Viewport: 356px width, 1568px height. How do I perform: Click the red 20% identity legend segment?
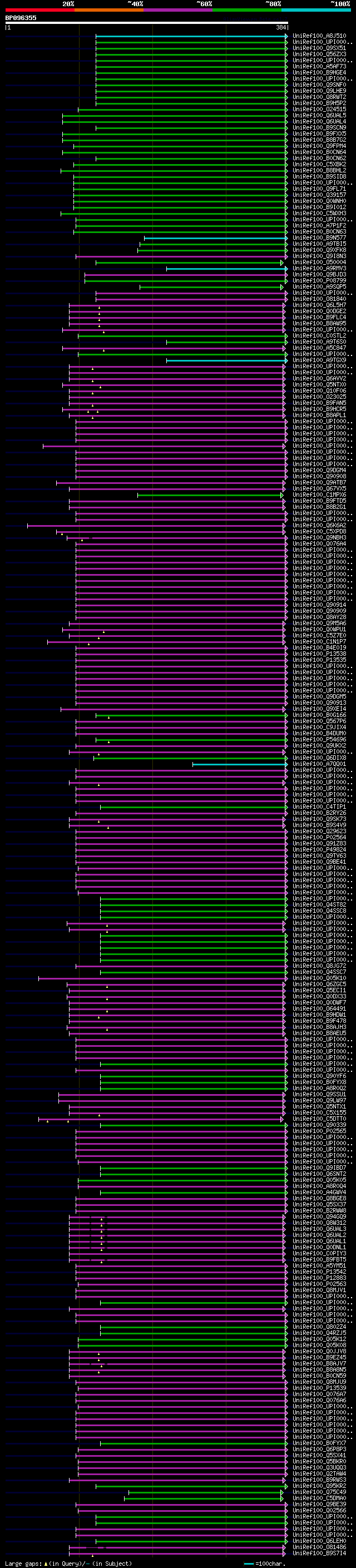pos(39,10)
